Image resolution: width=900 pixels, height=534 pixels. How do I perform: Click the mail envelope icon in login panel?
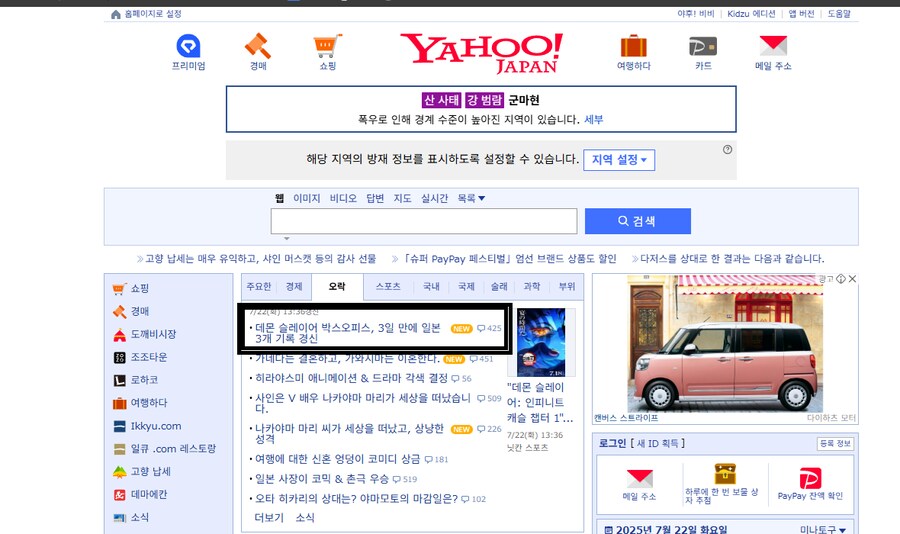click(x=639, y=479)
